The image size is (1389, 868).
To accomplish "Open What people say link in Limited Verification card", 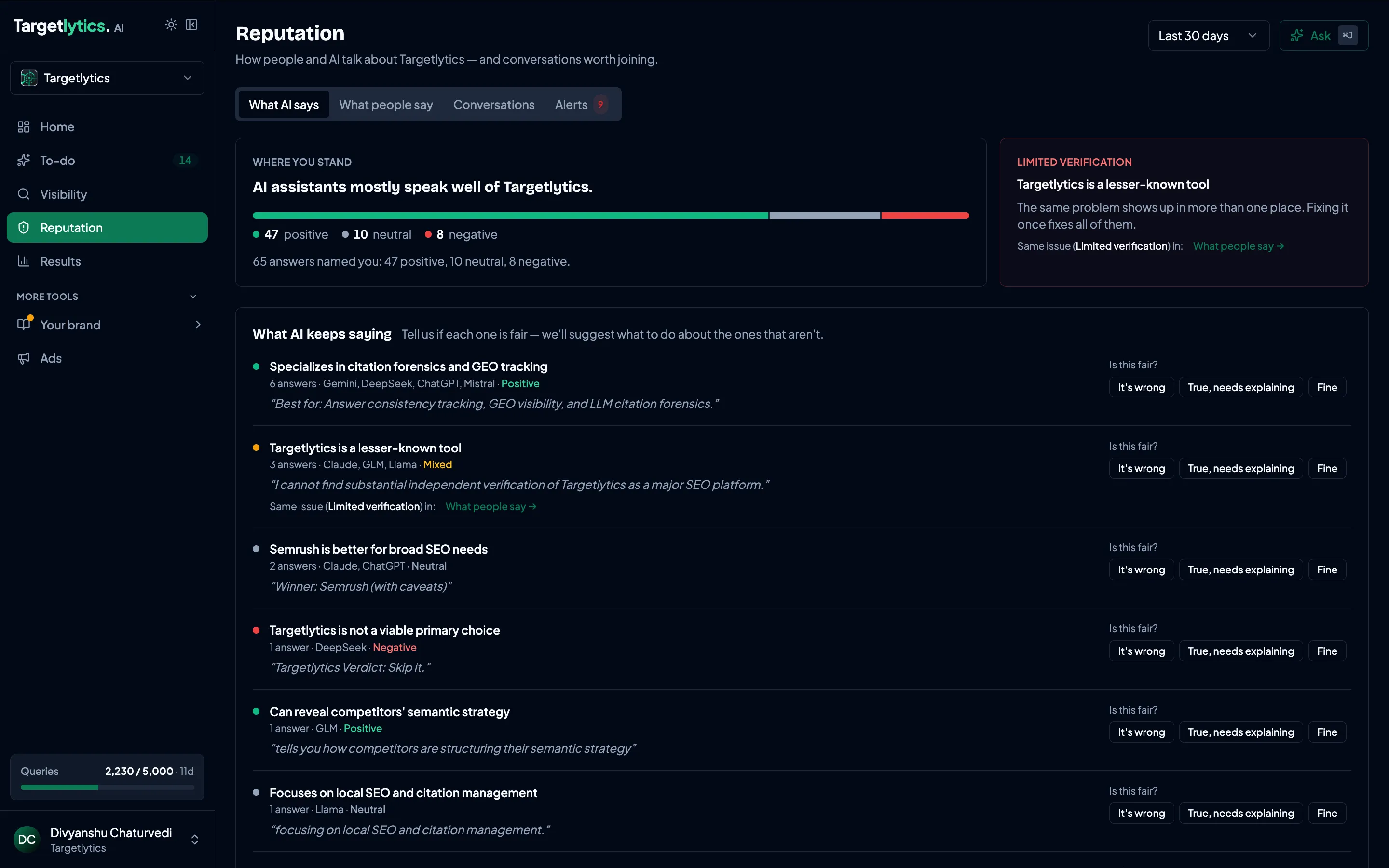I will [x=1238, y=246].
